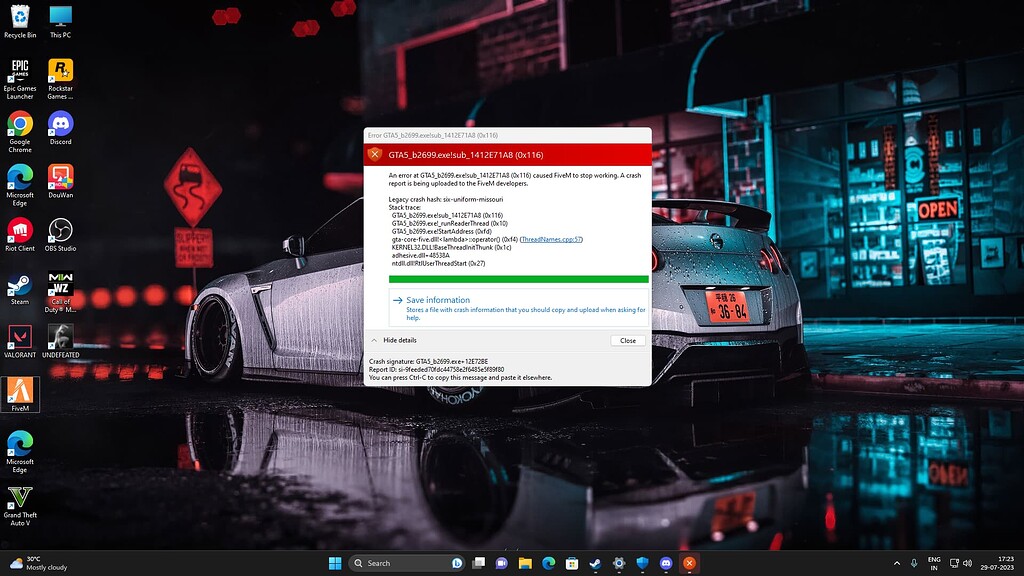This screenshot has height=576, width=1024.
Task: Select the VALORANT desktop shortcut
Action: (x=20, y=342)
